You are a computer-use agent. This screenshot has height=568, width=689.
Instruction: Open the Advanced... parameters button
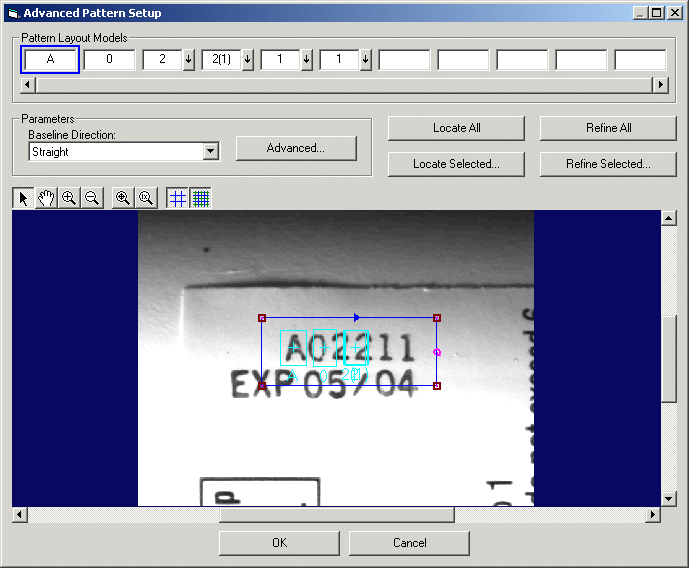coord(296,148)
